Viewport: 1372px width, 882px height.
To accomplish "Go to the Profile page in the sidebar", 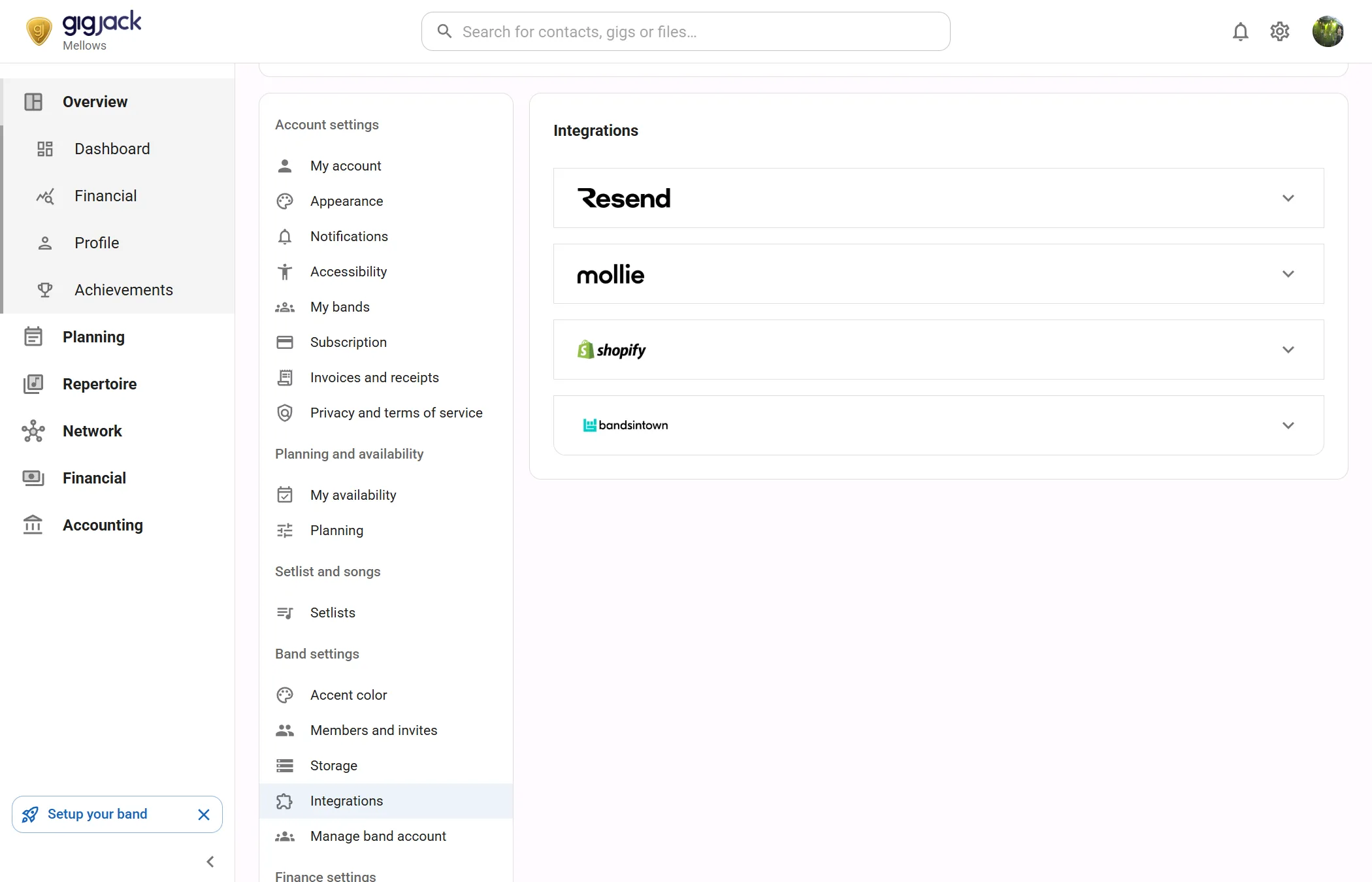I will (118, 243).
